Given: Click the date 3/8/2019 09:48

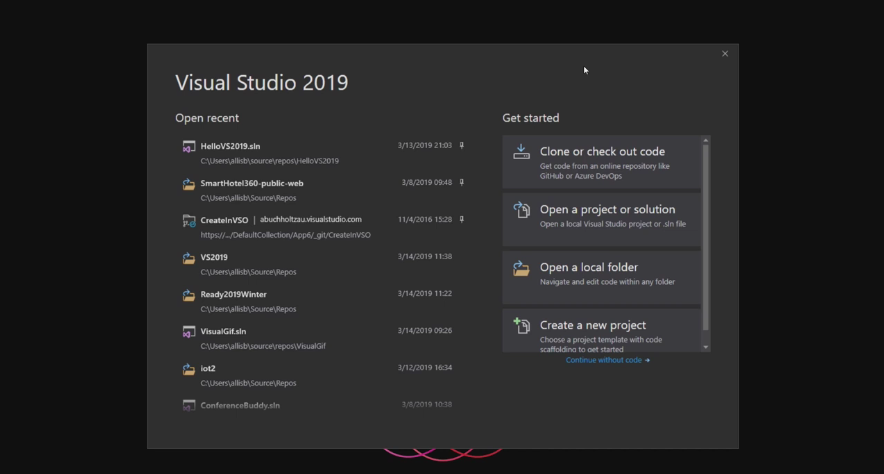Looking at the screenshot, I should click(x=427, y=183).
